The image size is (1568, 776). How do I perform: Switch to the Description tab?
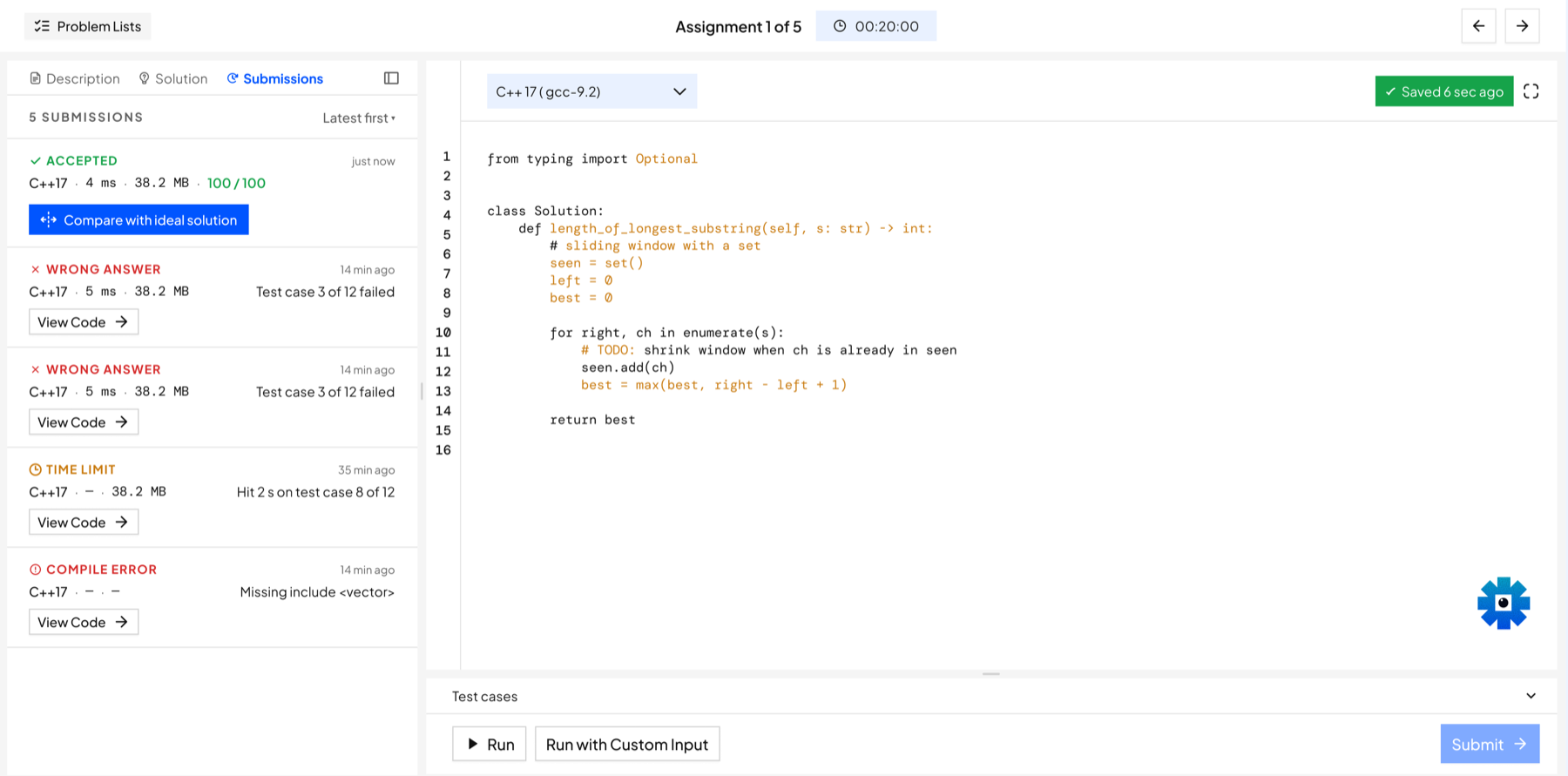75,78
